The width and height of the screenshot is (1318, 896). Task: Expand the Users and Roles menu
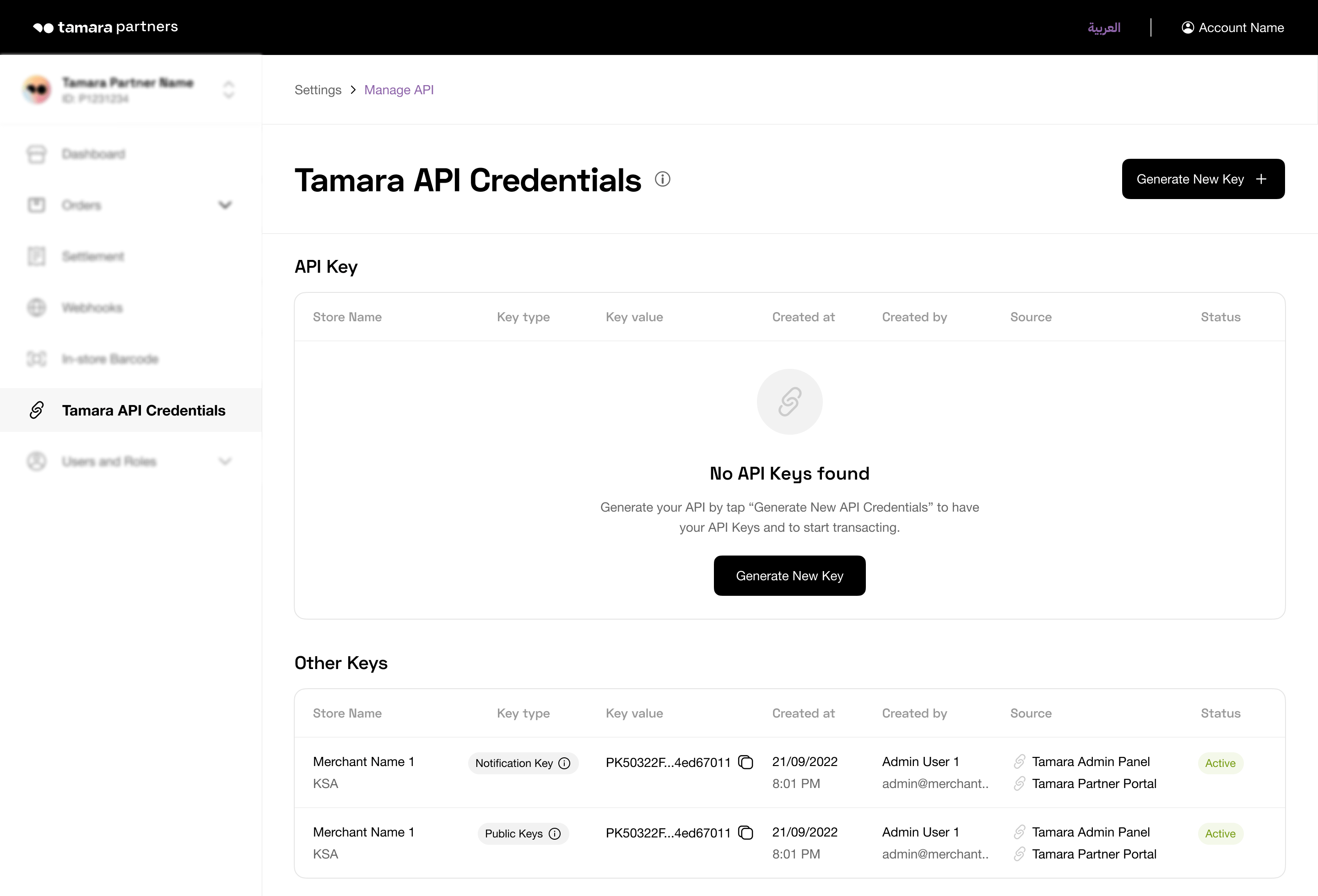coord(225,461)
